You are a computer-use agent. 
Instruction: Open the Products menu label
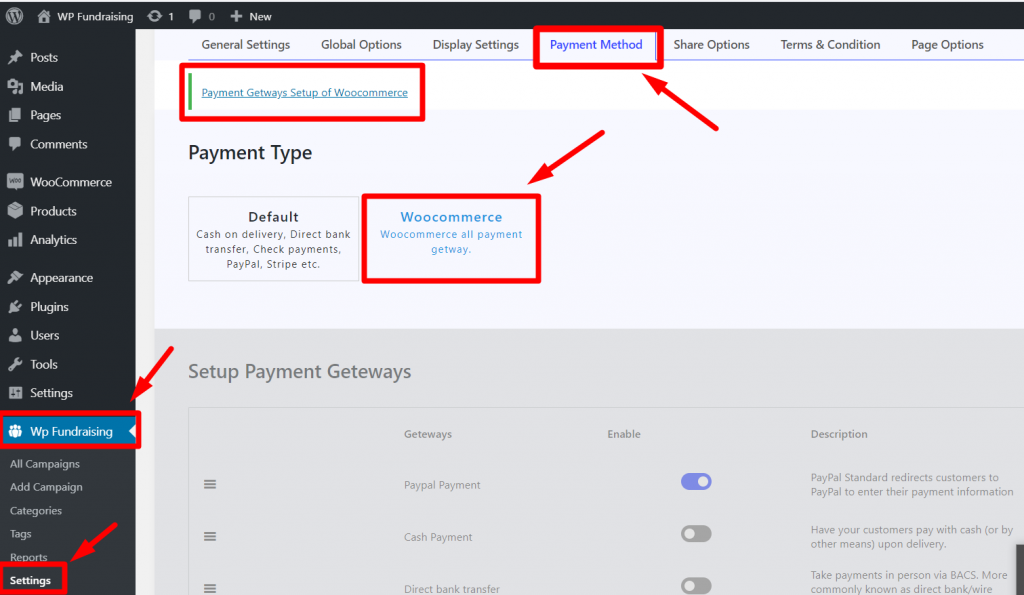[x=53, y=211]
